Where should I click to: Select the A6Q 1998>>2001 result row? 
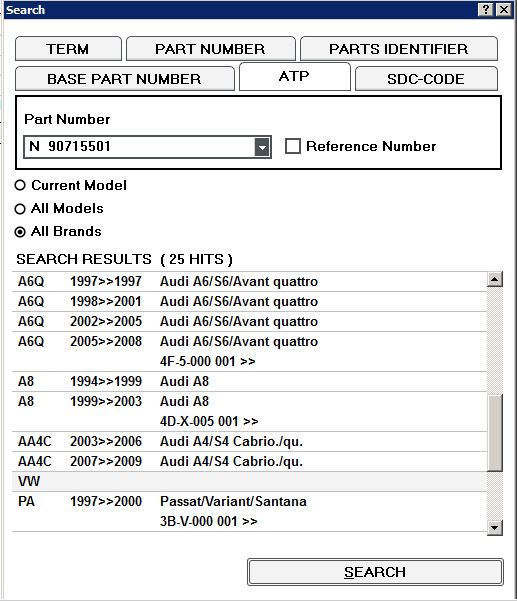click(x=249, y=302)
